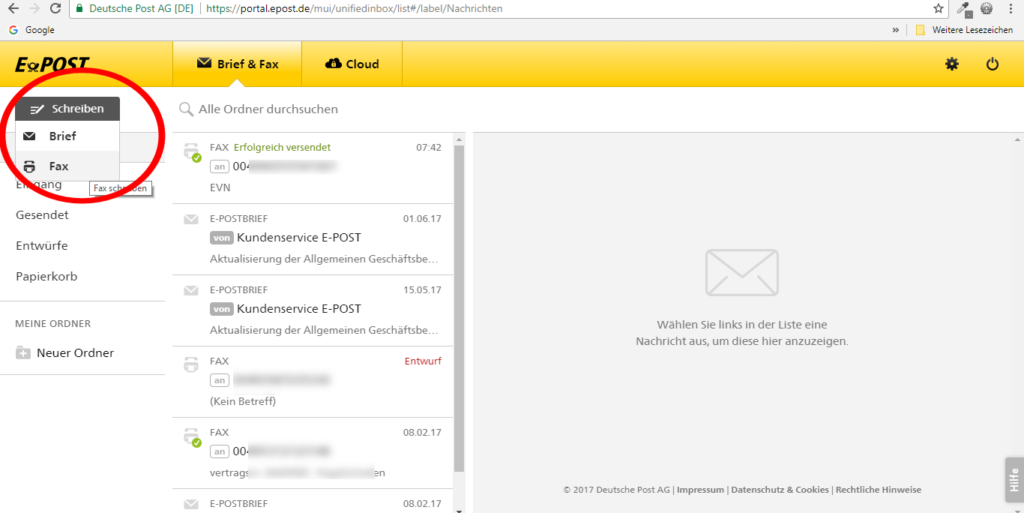The width and height of the screenshot is (1024, 513).
Task: Click the Impressum footer link
Action: [x=701, y=490]
